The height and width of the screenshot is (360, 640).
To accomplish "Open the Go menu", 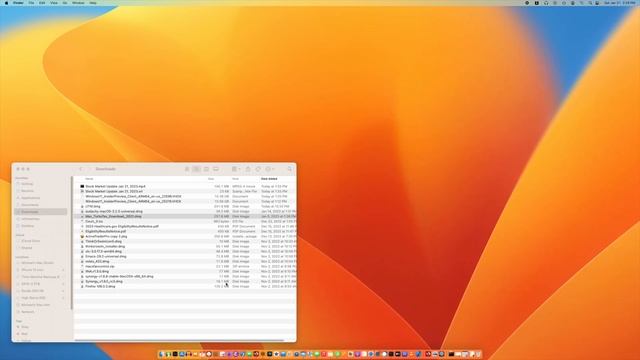I will pos(65,3).
